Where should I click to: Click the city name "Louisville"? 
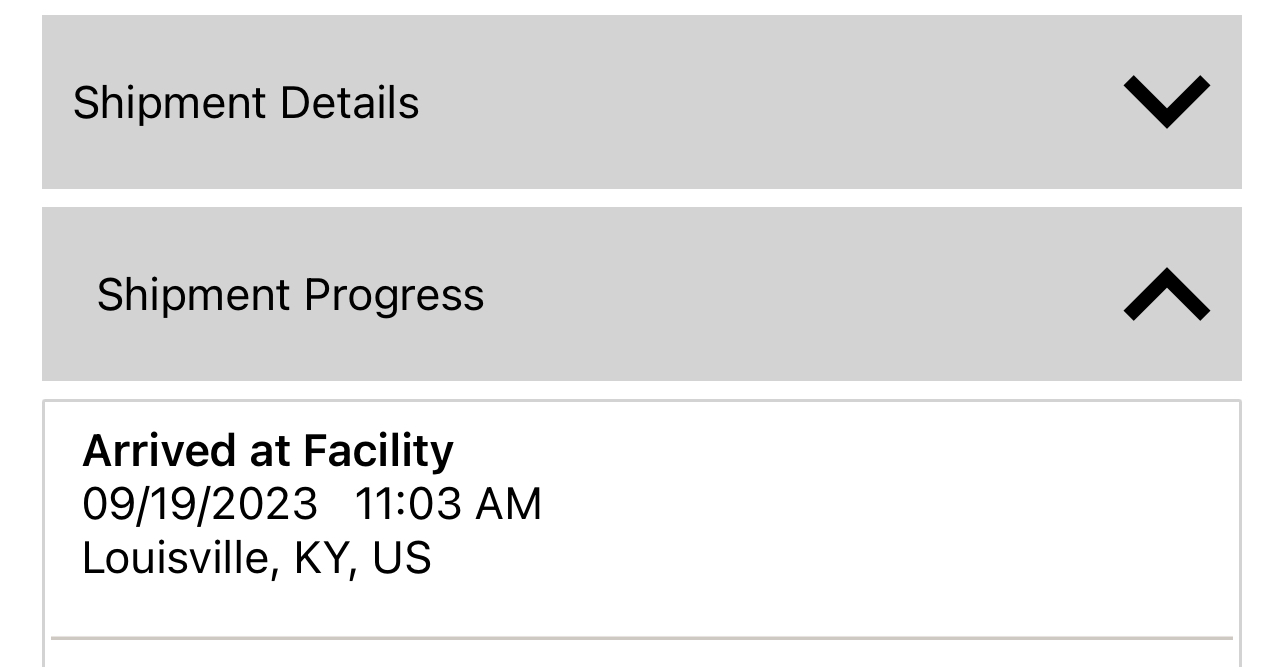click(175, 558)
